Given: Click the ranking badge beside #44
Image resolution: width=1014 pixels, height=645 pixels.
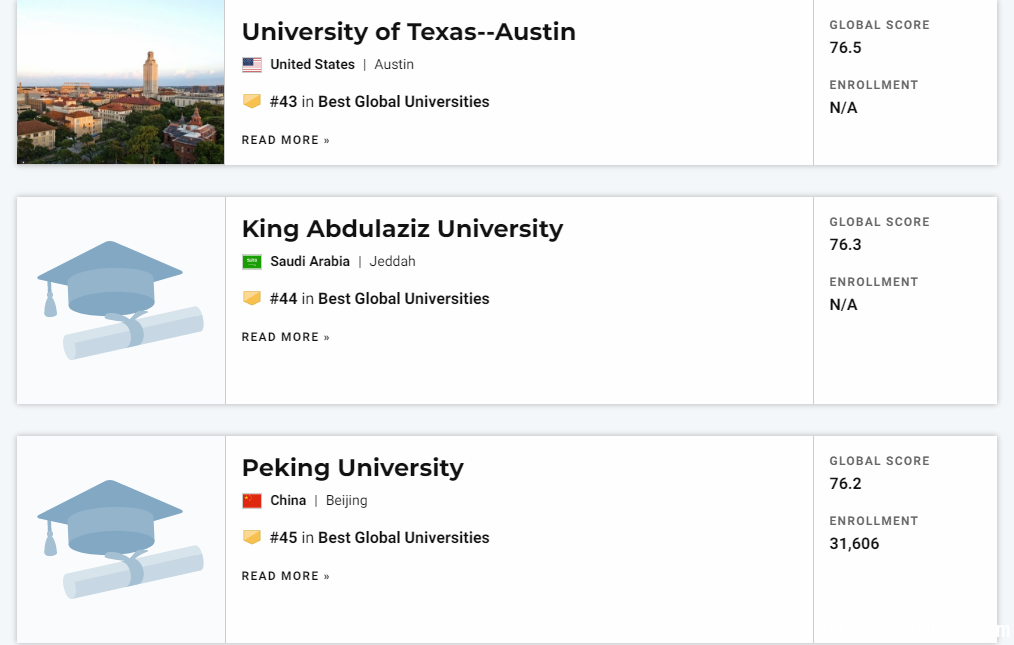Looking at the screenshot, I should [x=252, y=298].
